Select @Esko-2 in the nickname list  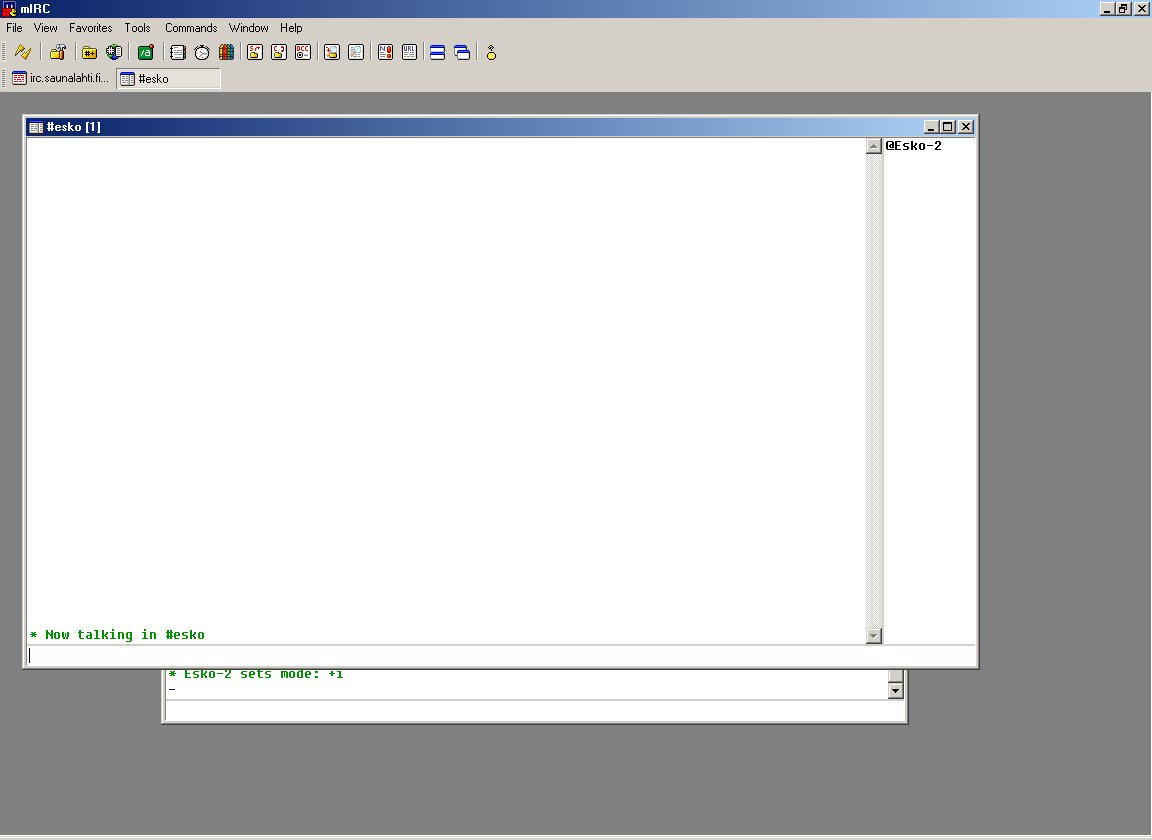pyautogui.click(x=913, y=146)
